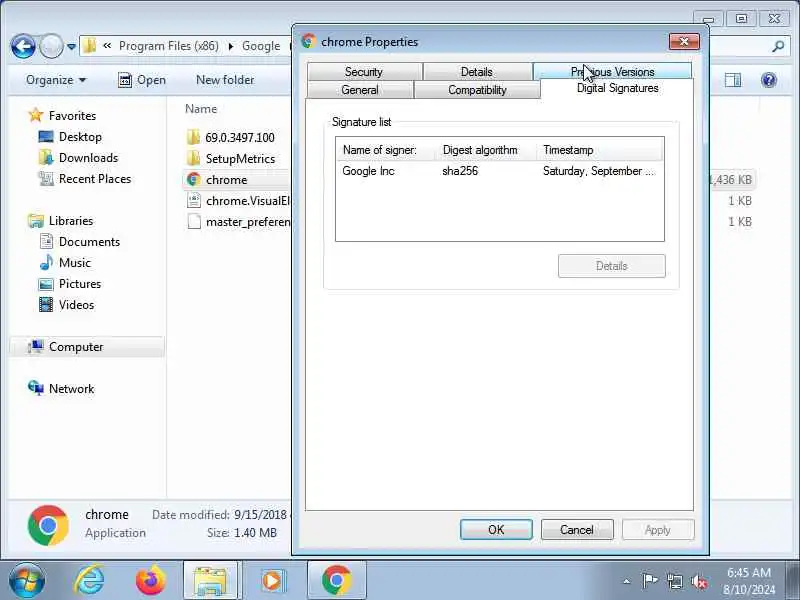Launch Firefox from the taskbar
The height and width of the screenshot is (600, 800).
click(151, 581)
